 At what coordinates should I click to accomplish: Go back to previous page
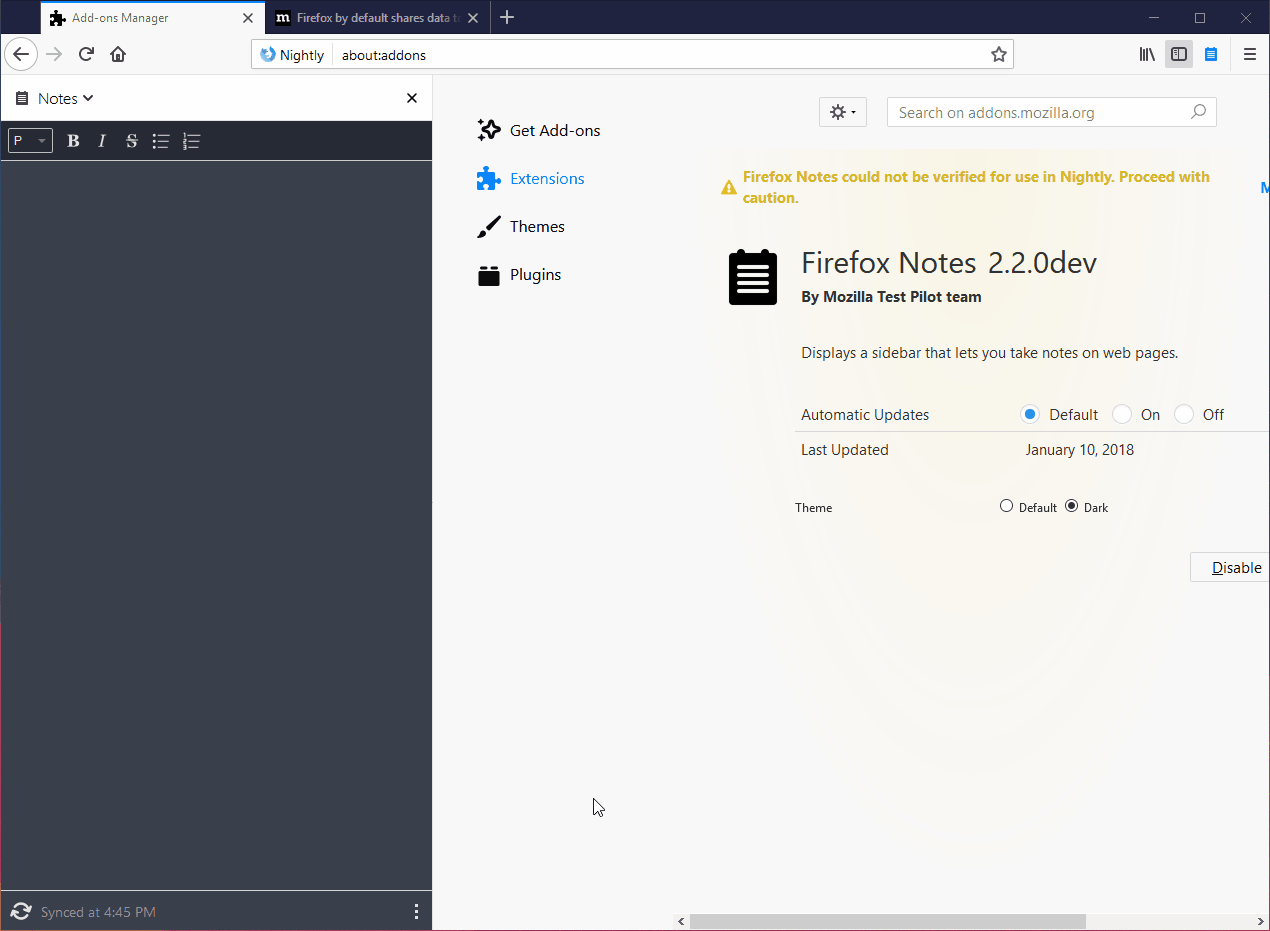pos(21,54)
